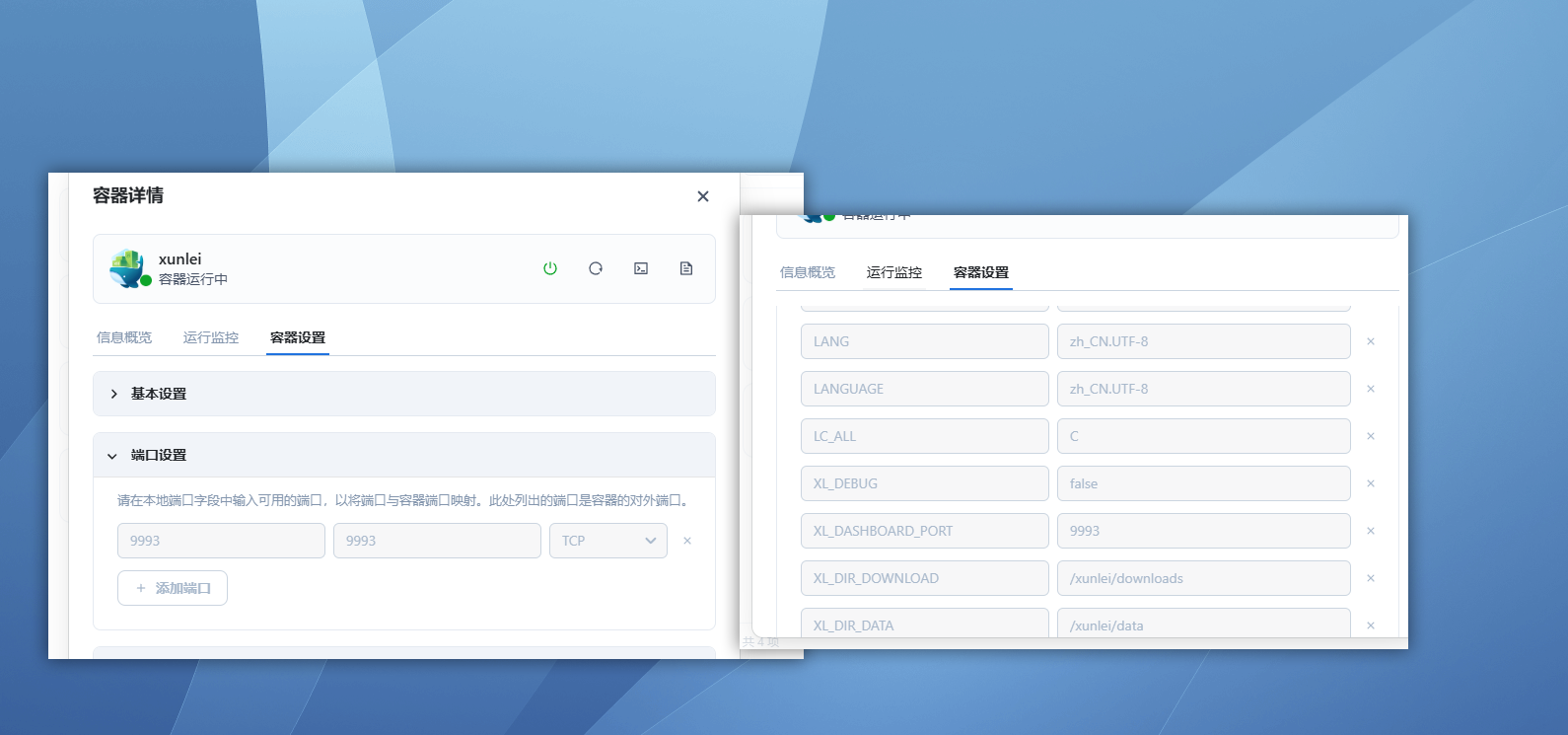
Task: Expand the 基本设置 section
Action: (404, 394)
